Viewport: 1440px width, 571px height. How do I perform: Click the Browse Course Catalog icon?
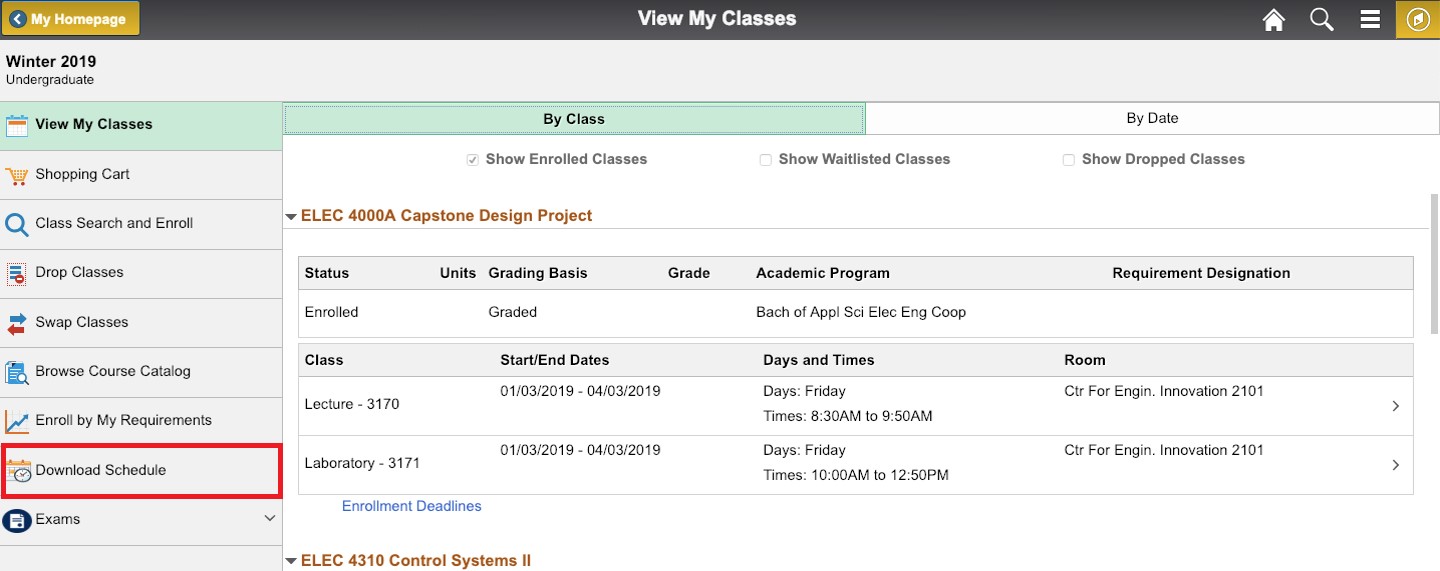(x=17, y=372)
